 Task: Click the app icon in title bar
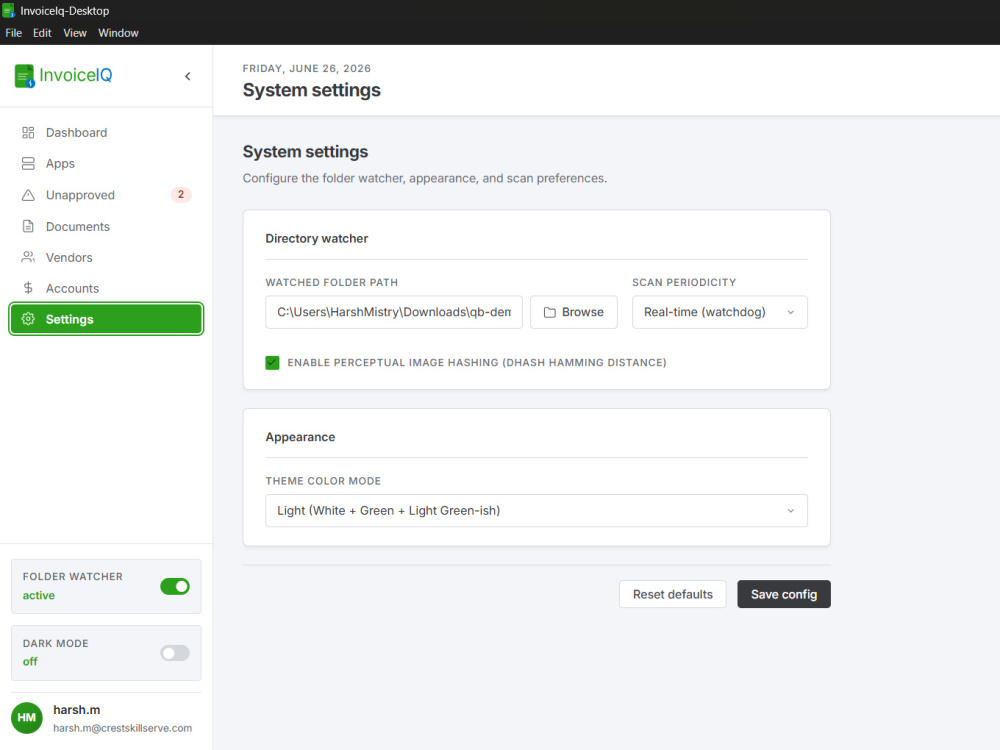[8, 10]
